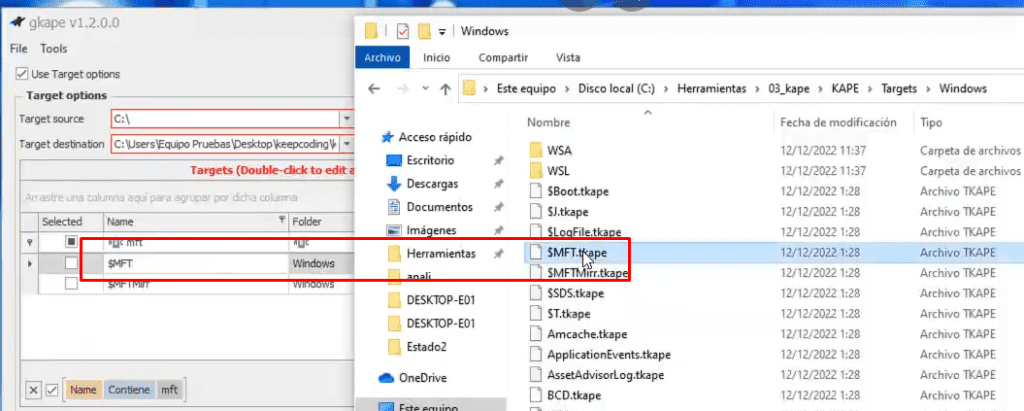Remove the filter with the X button
Screen dimensions: 1024x411
[33, 390]
